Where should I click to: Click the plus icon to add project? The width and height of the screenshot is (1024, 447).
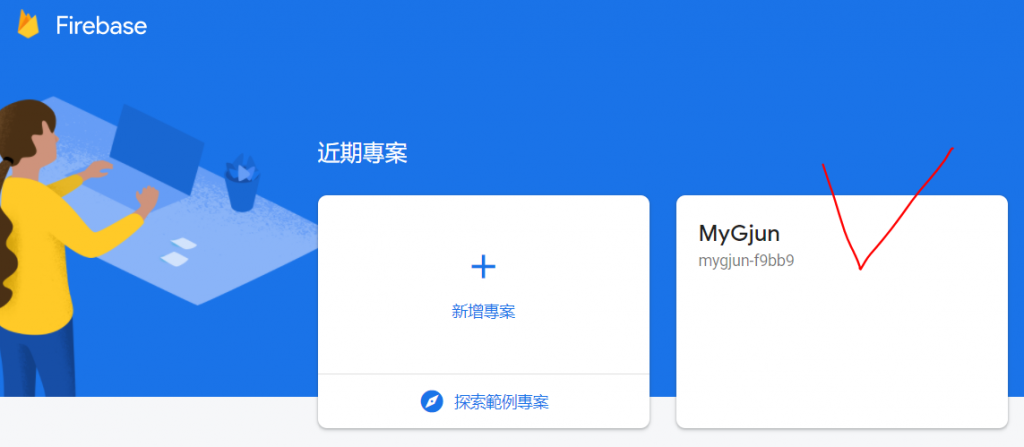[x=483, y=267]
